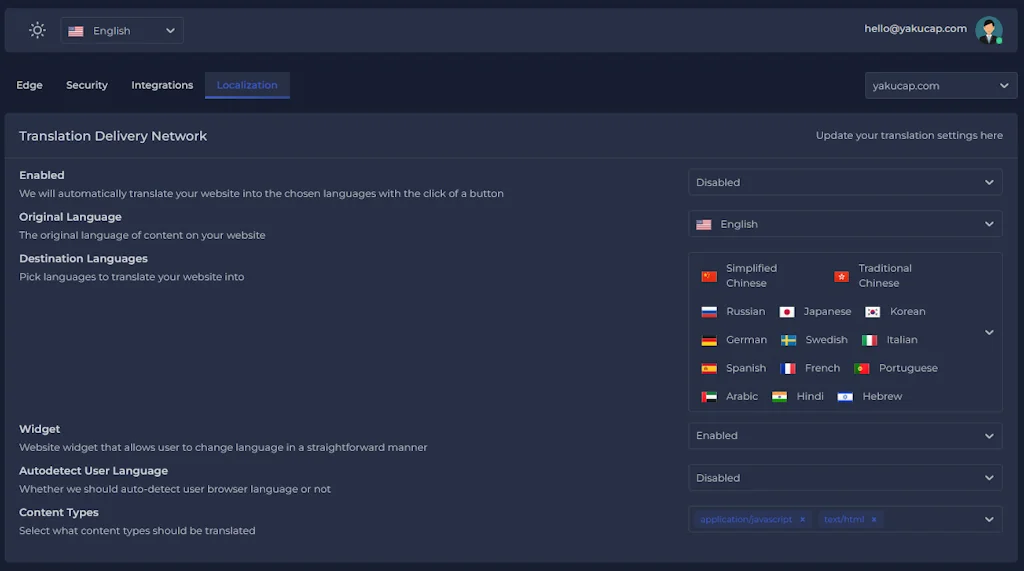The width and height of the screenshot is (1024, 571).
Task: Click the Hindi flag icon
Action: tap(779, 397)
